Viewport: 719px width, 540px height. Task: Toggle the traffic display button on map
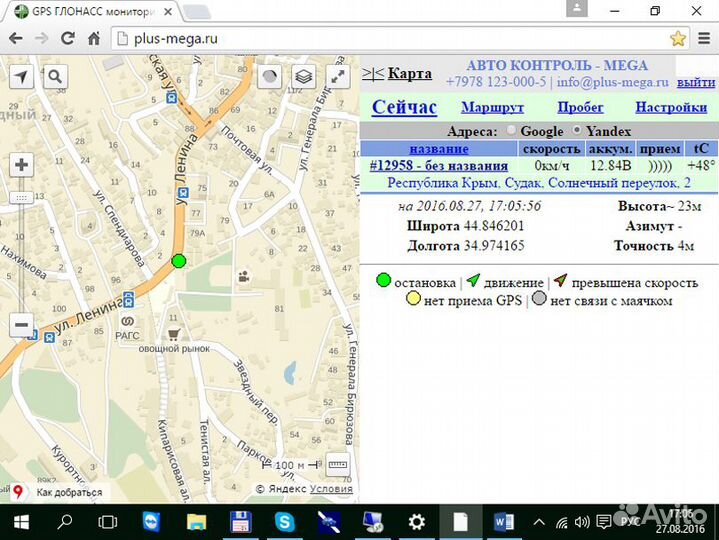point(270,77)
